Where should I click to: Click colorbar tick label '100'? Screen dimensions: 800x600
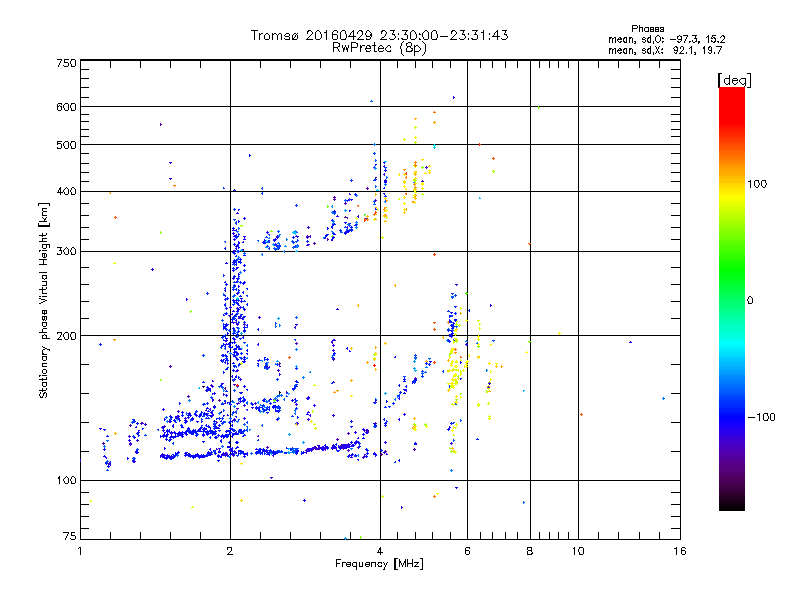click(x=757, y=184)
